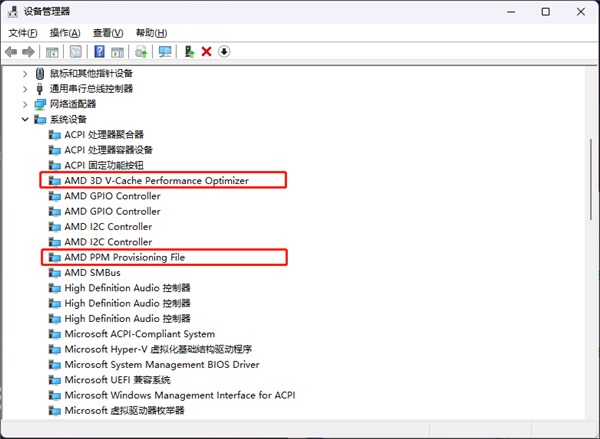Click the network icon of 网络适配器
The width and height of the screenshot is (600, 439).
[40, 104]
